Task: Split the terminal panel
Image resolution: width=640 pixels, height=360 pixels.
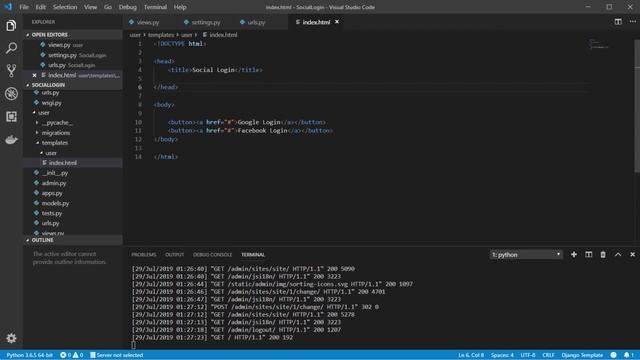Action: pos(589,254)
